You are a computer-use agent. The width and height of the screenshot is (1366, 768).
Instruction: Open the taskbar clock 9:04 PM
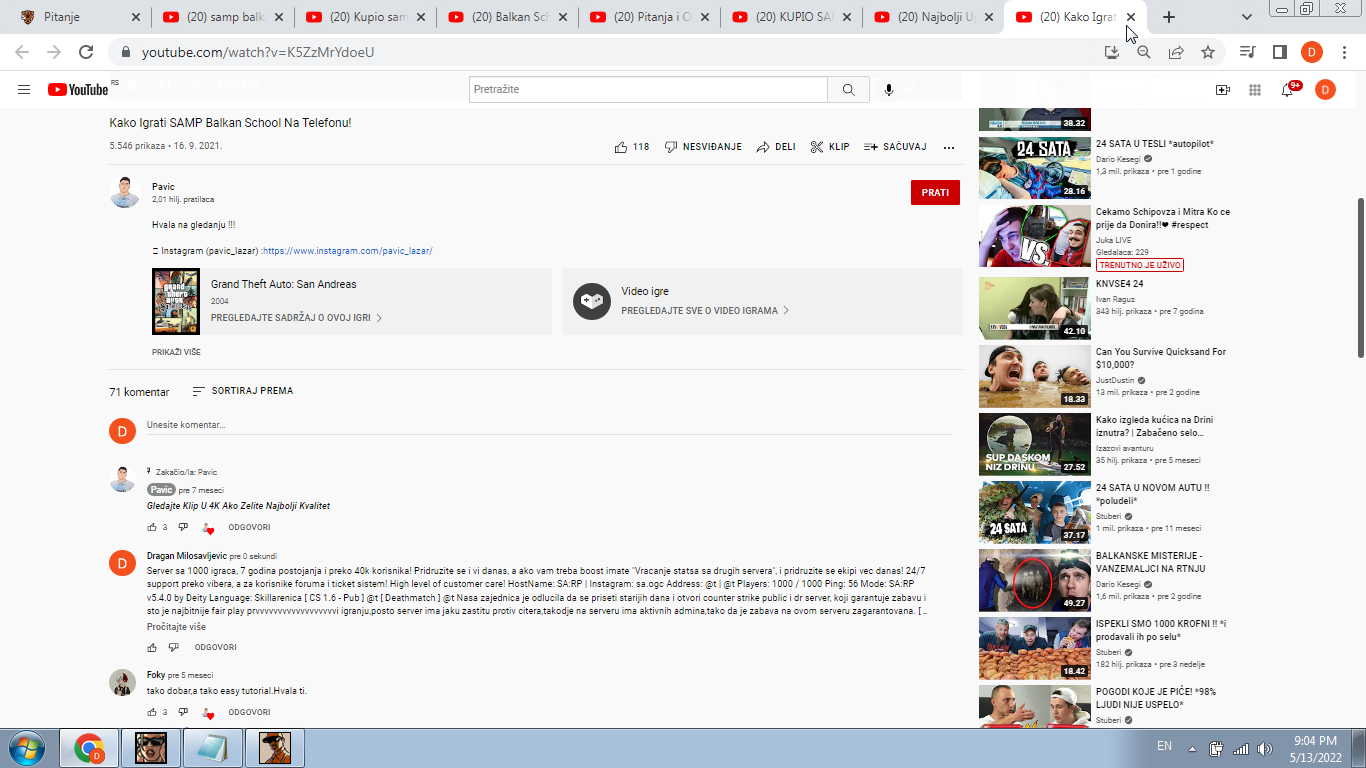pos(1315,748)
